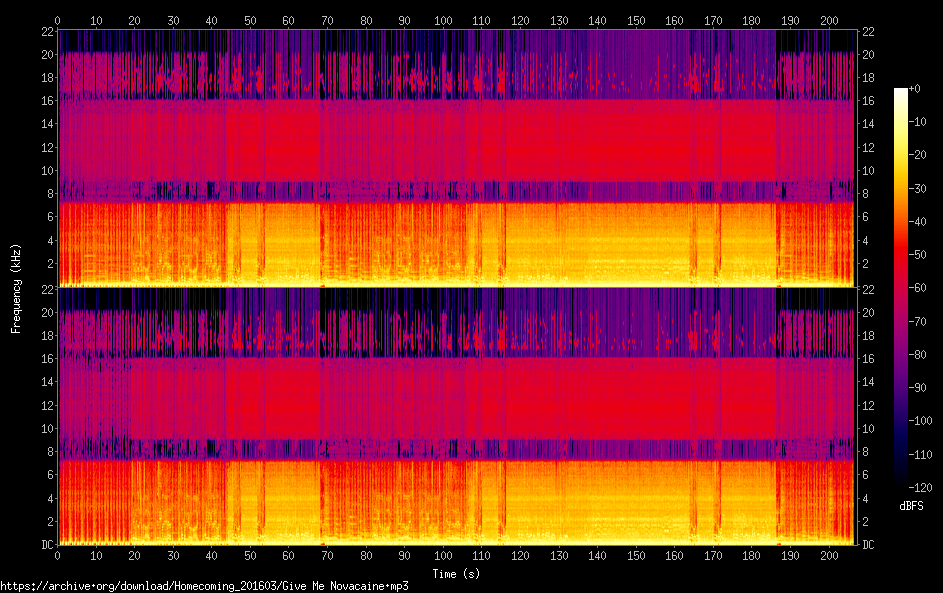Select the 200 s marker on the top time axis
This screenshot has width=943, height=593.
[829, 20]
